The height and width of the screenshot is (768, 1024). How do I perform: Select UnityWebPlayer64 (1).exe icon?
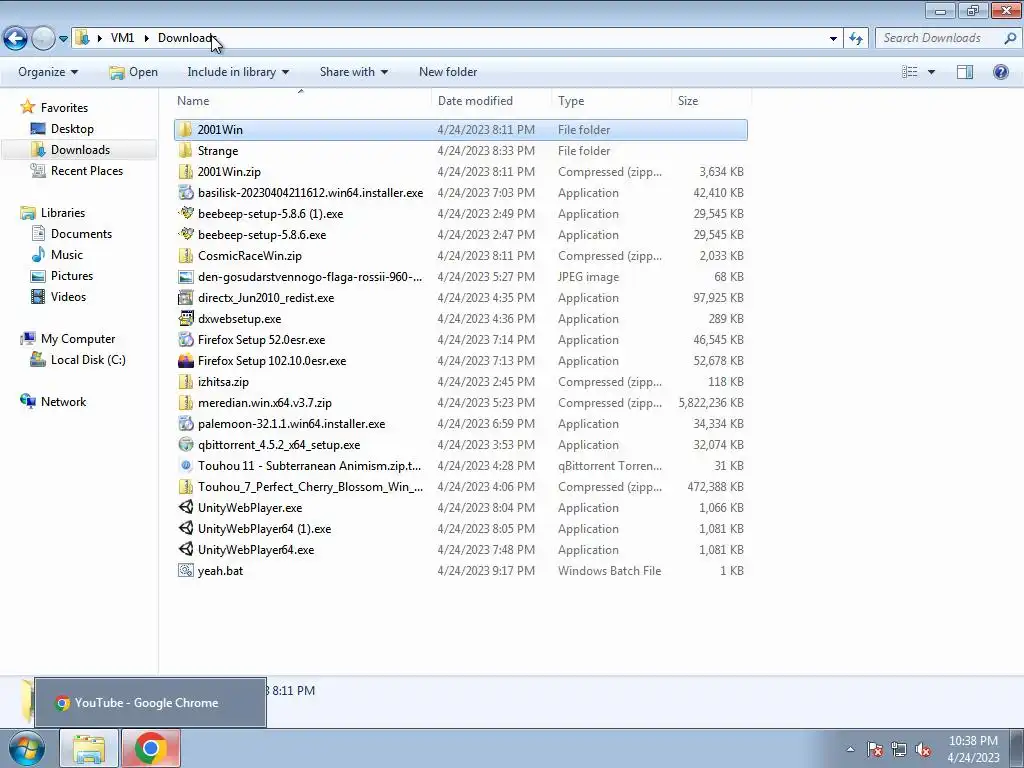coord(185,529)
